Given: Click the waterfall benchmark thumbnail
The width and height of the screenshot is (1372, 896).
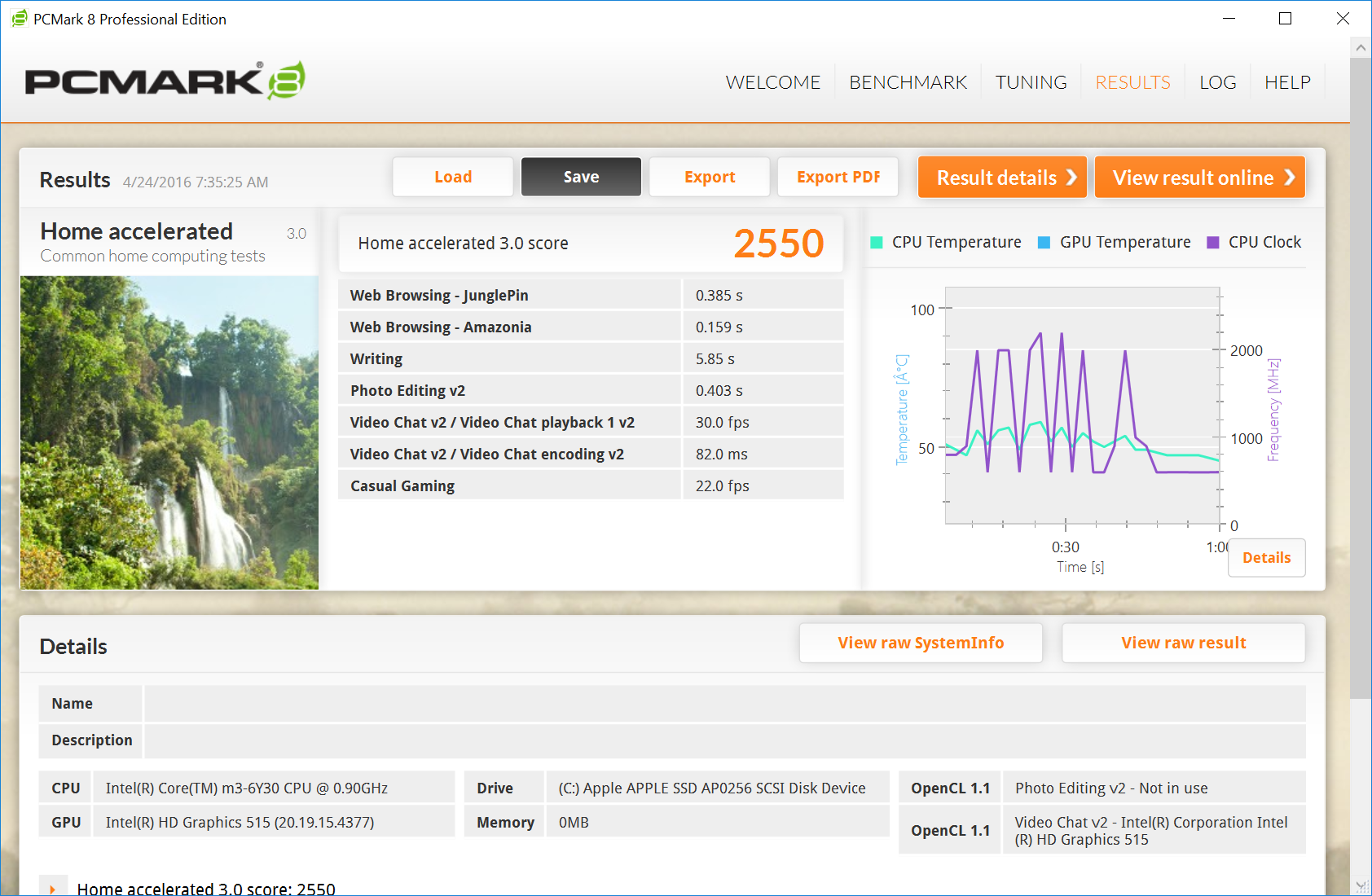Looking at the screenshot, I should tap(169, 433).
